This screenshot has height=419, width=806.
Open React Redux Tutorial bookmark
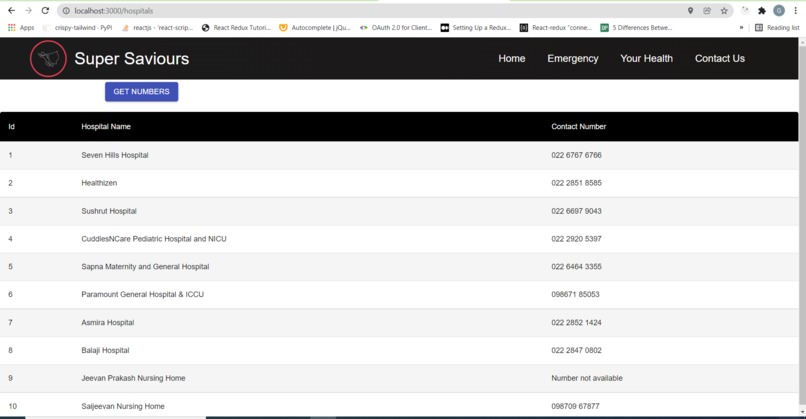click(236, 28)
